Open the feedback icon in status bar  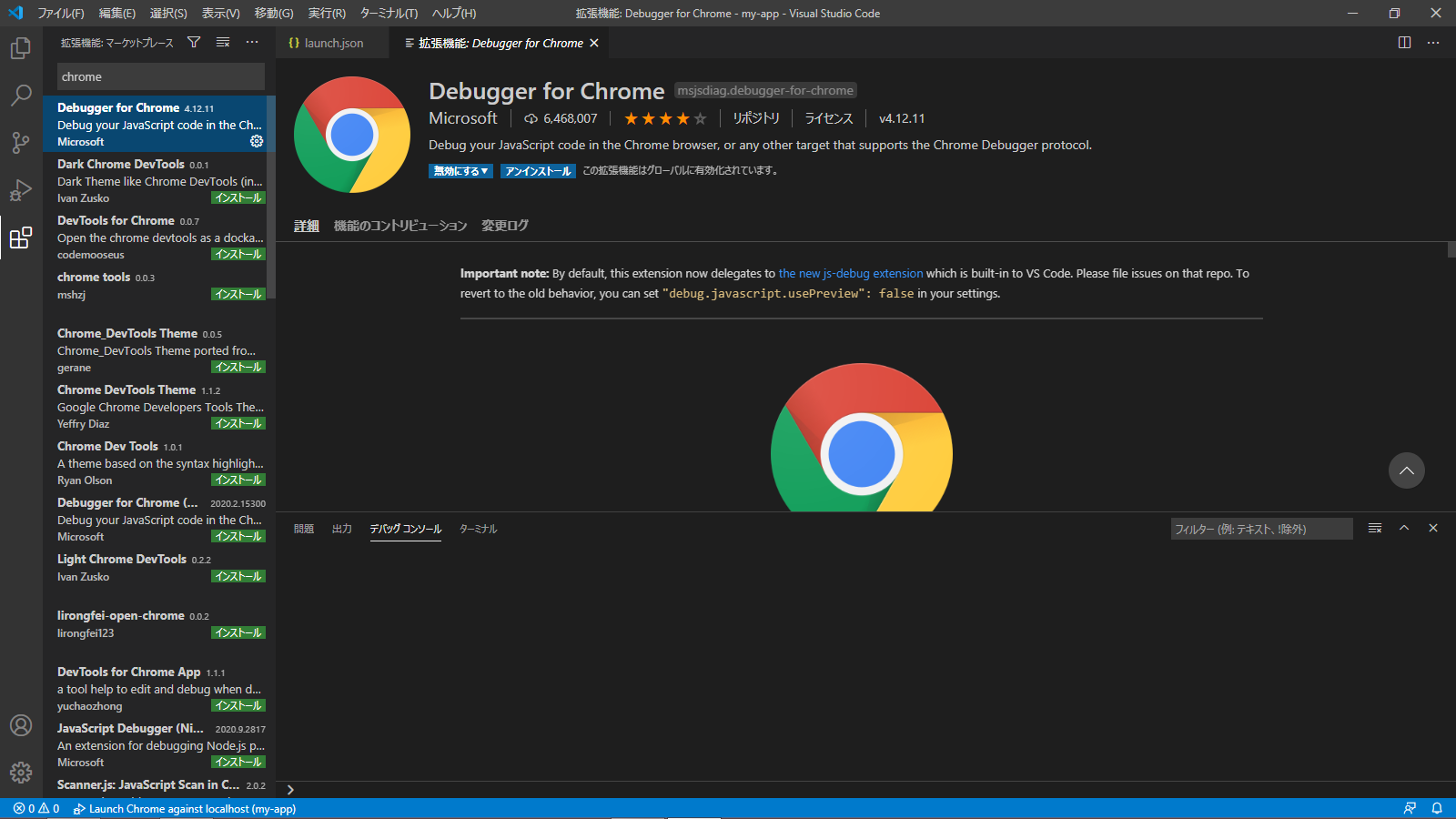(1410, 808)
